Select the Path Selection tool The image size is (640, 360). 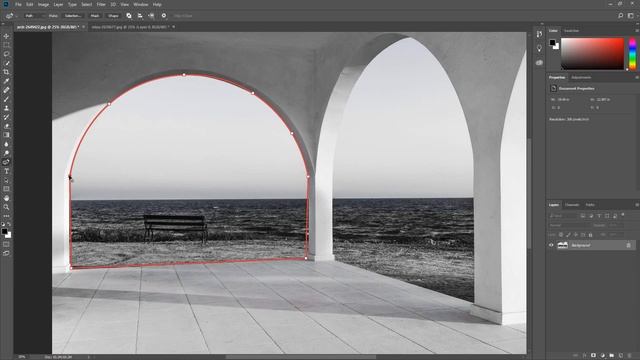[x=6, y=180]
